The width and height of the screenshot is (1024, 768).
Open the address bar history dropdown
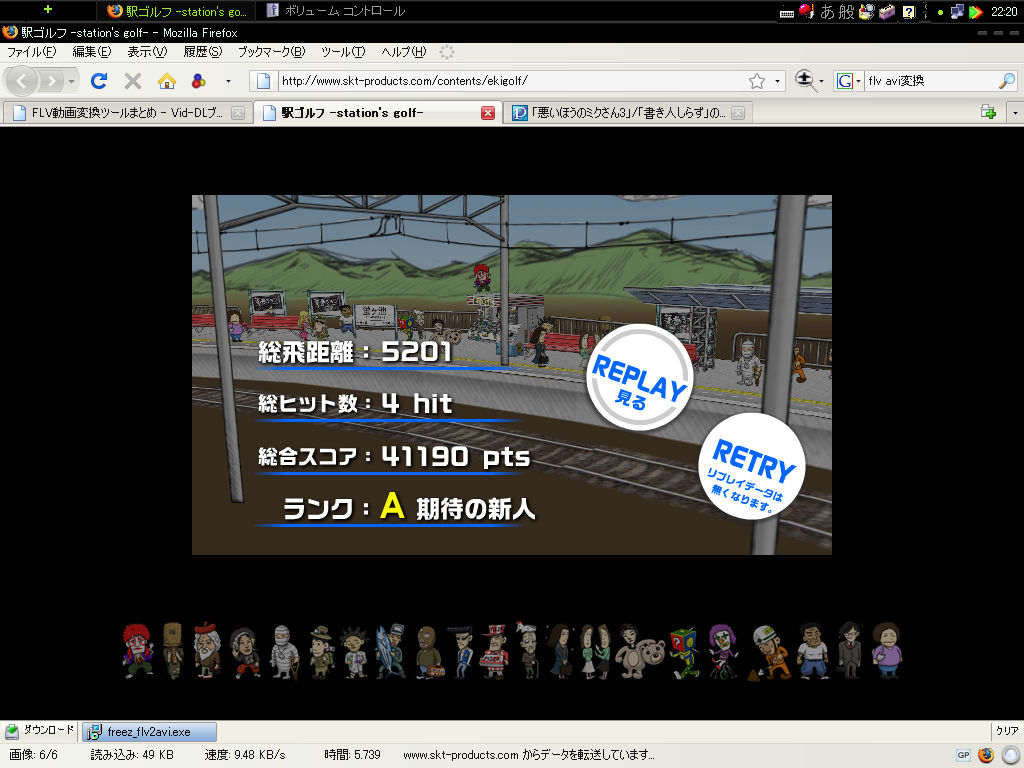[777, 81]
